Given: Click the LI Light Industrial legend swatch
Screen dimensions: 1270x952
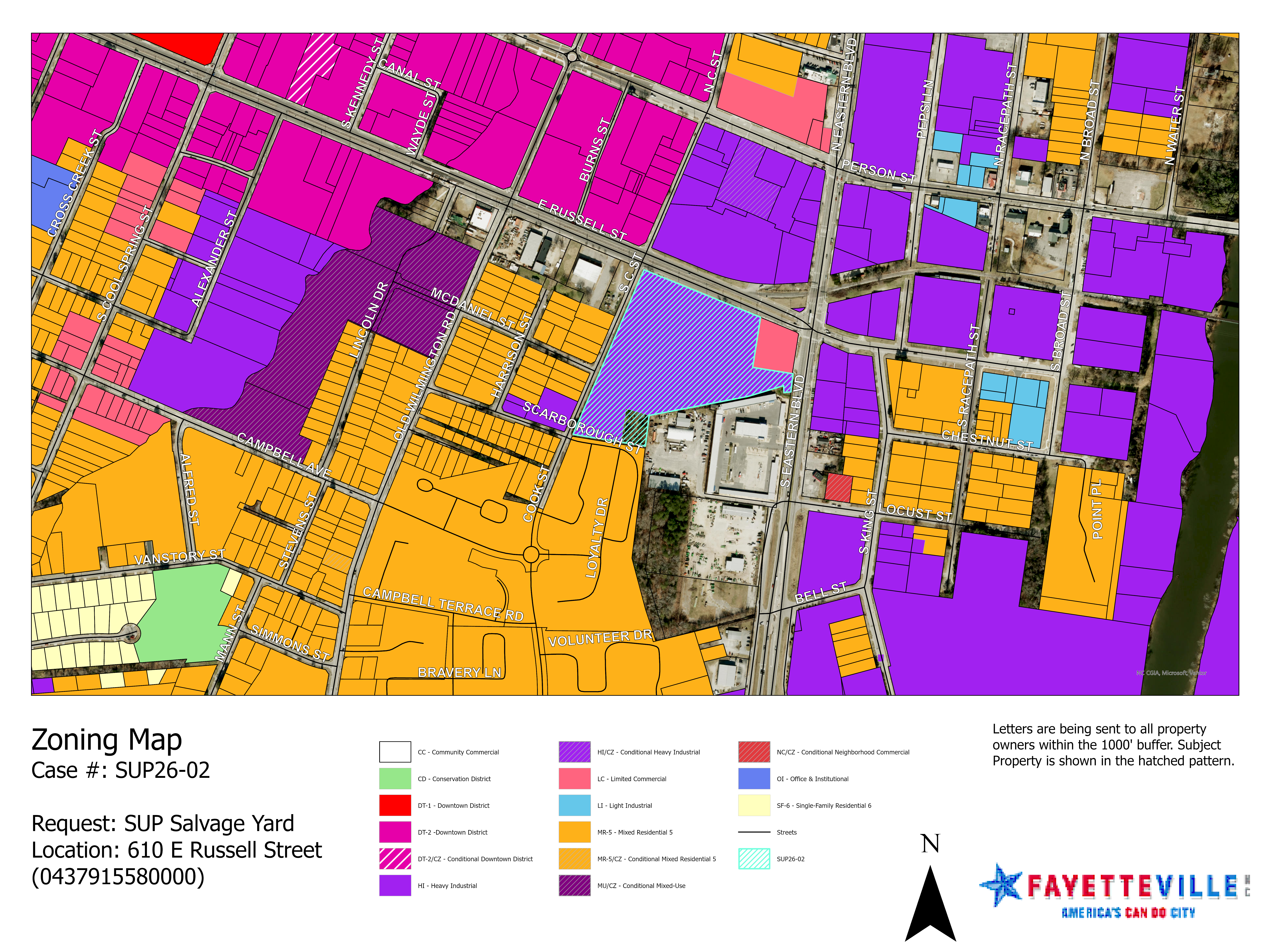Looking at the screenshot, I should pos(575,805).
